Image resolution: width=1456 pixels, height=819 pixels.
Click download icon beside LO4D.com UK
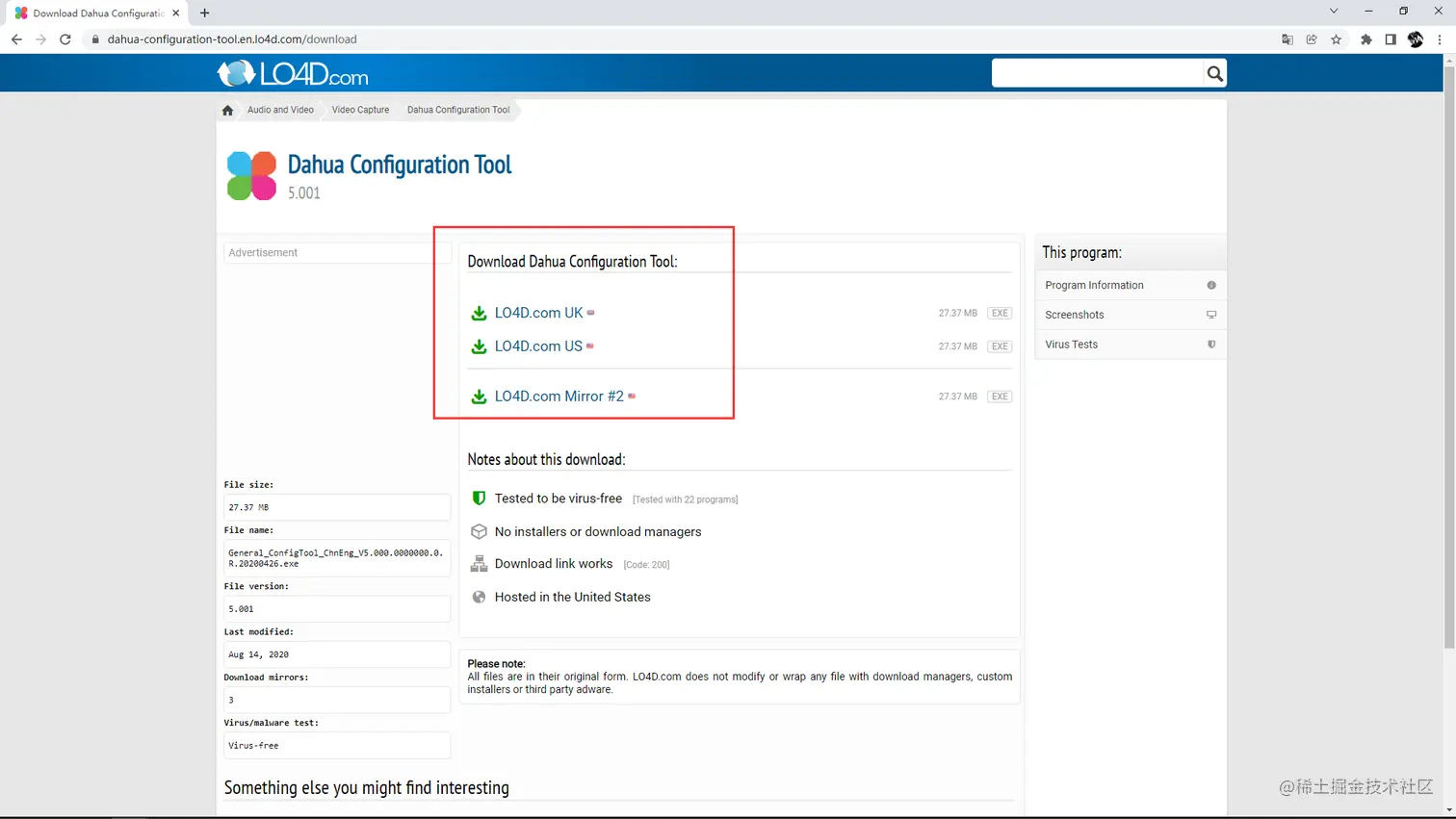point(479,313)
